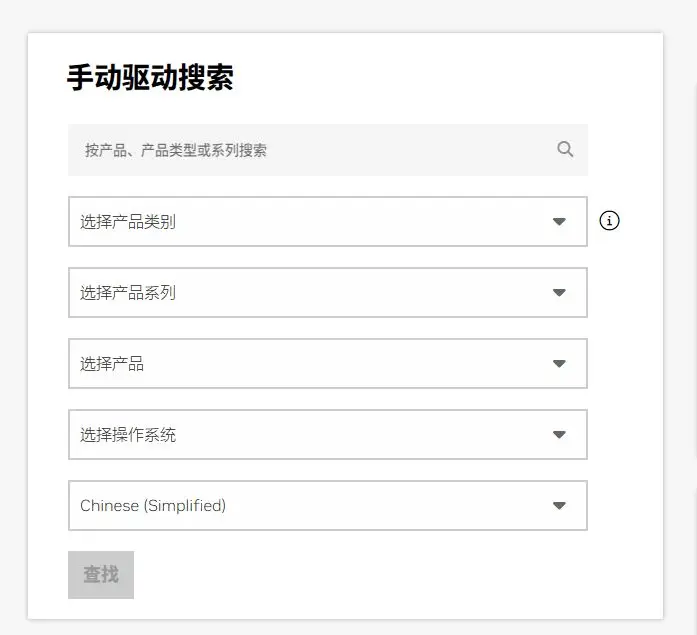Screen dimensions: 697x635
Task: Open the Chinese (Simplified) language selector
Action: 328,505
